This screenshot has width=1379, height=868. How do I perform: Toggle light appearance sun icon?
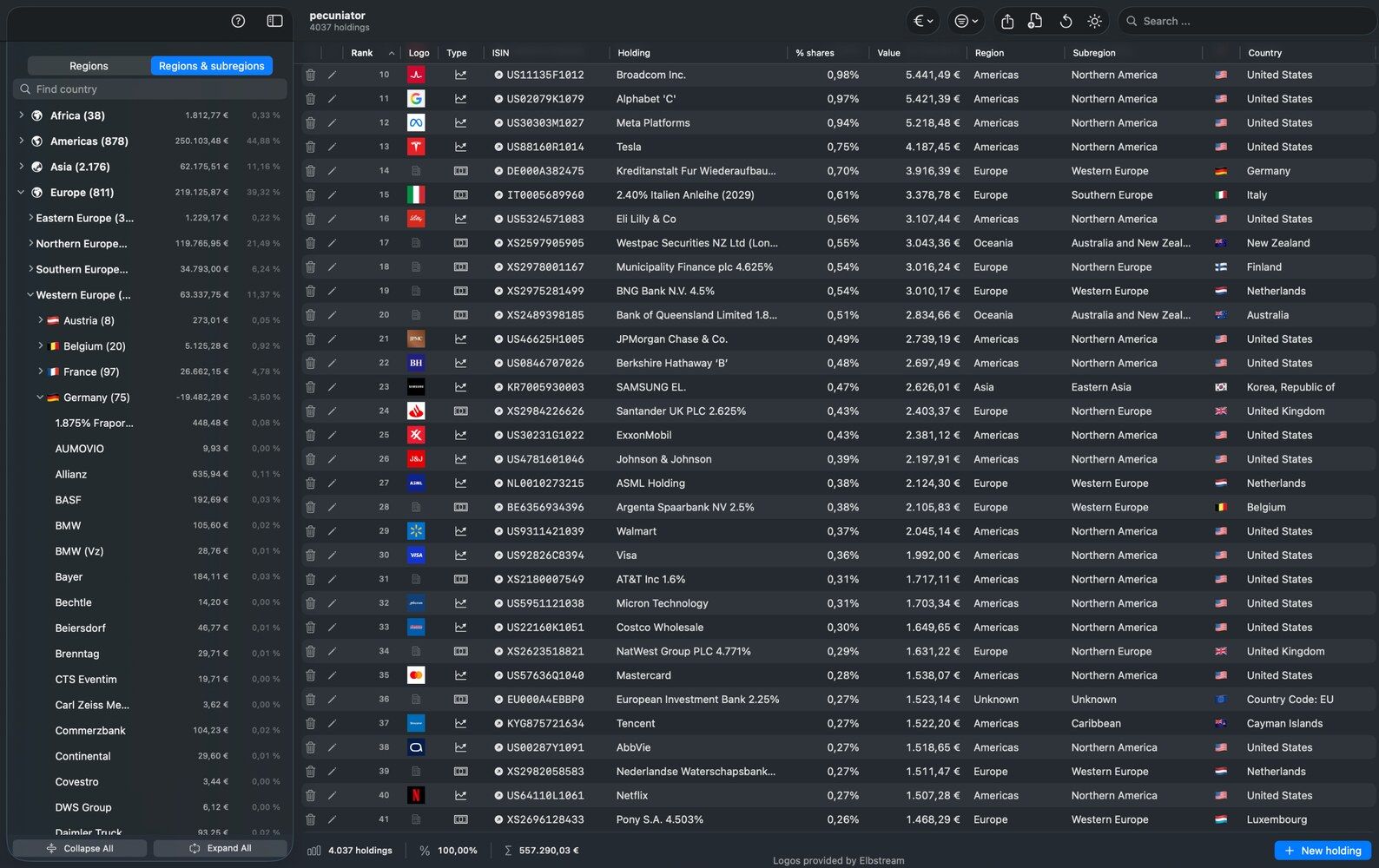(1094, 21)
